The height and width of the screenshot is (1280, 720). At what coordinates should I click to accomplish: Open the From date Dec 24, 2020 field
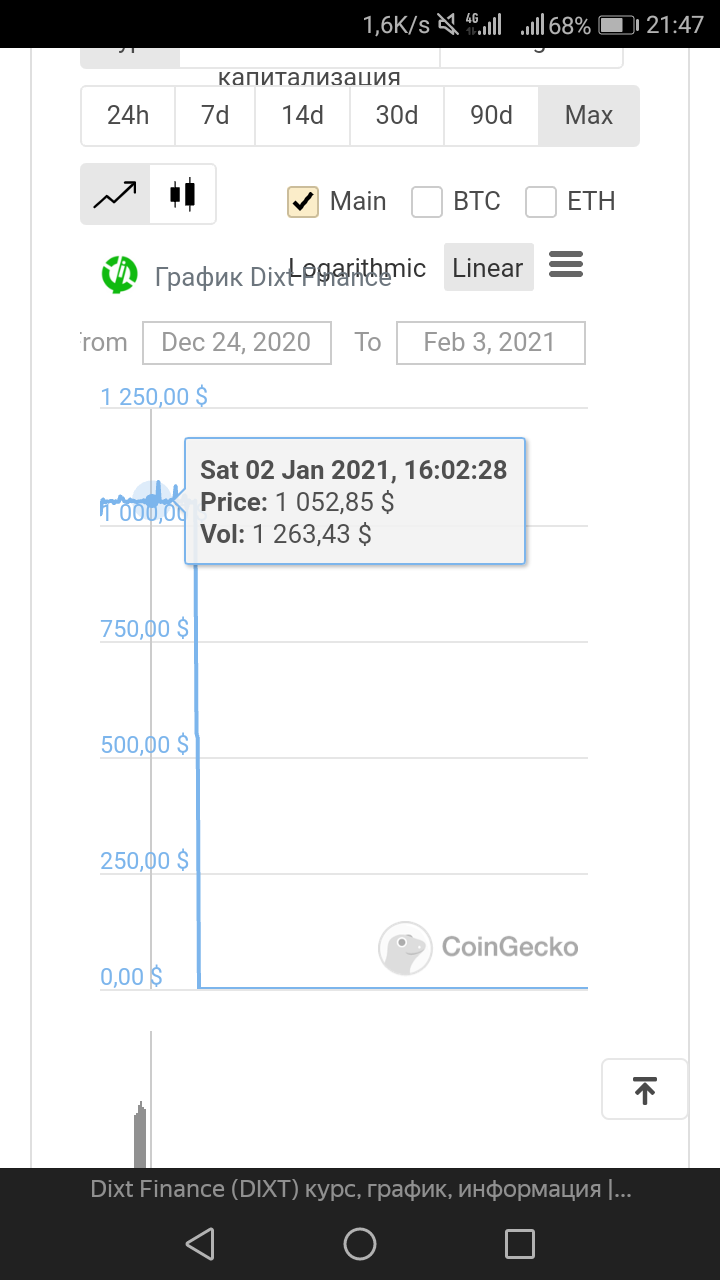click(236, 343)
